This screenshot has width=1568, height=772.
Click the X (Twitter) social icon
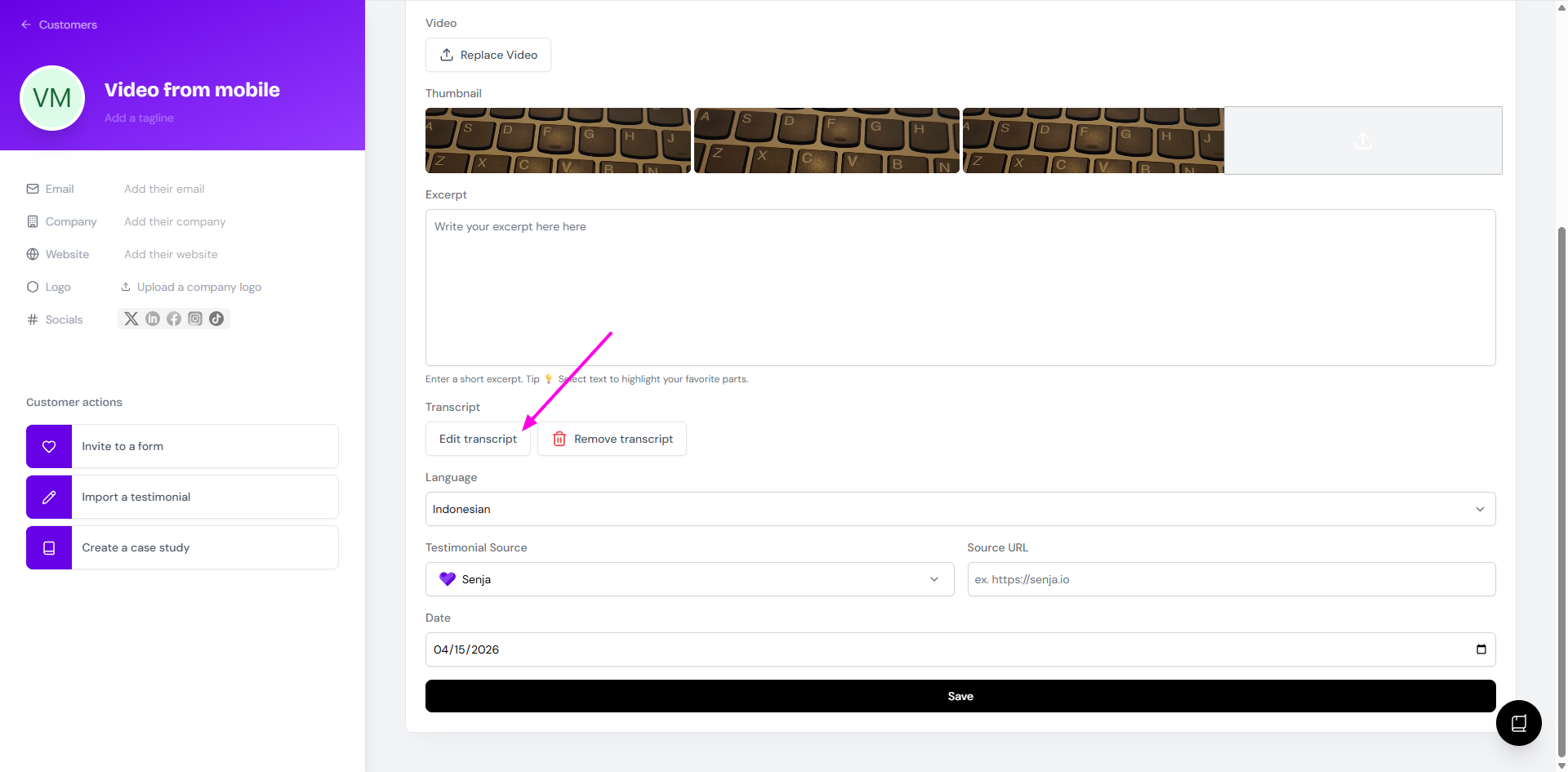pos(131,319)
